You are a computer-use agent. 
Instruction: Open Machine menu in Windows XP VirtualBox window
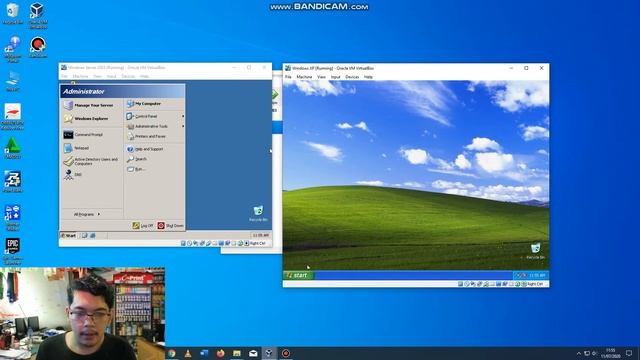pos(304,77)
